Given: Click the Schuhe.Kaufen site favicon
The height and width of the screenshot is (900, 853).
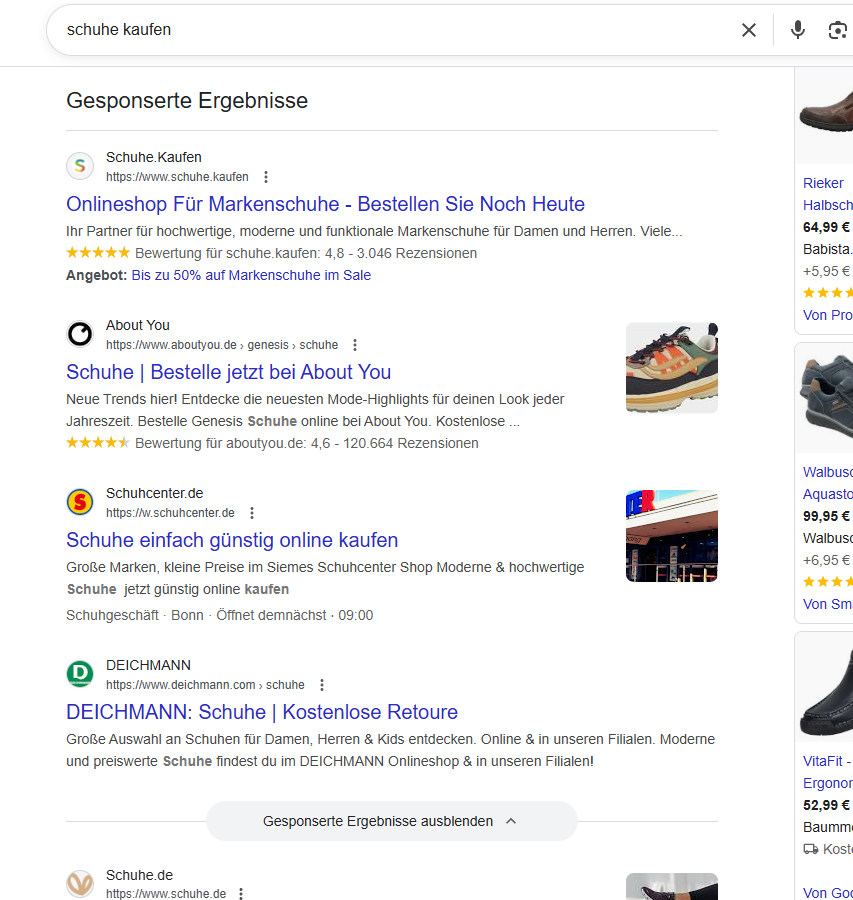Looking at the screenshot, I should tap(79, 165).
